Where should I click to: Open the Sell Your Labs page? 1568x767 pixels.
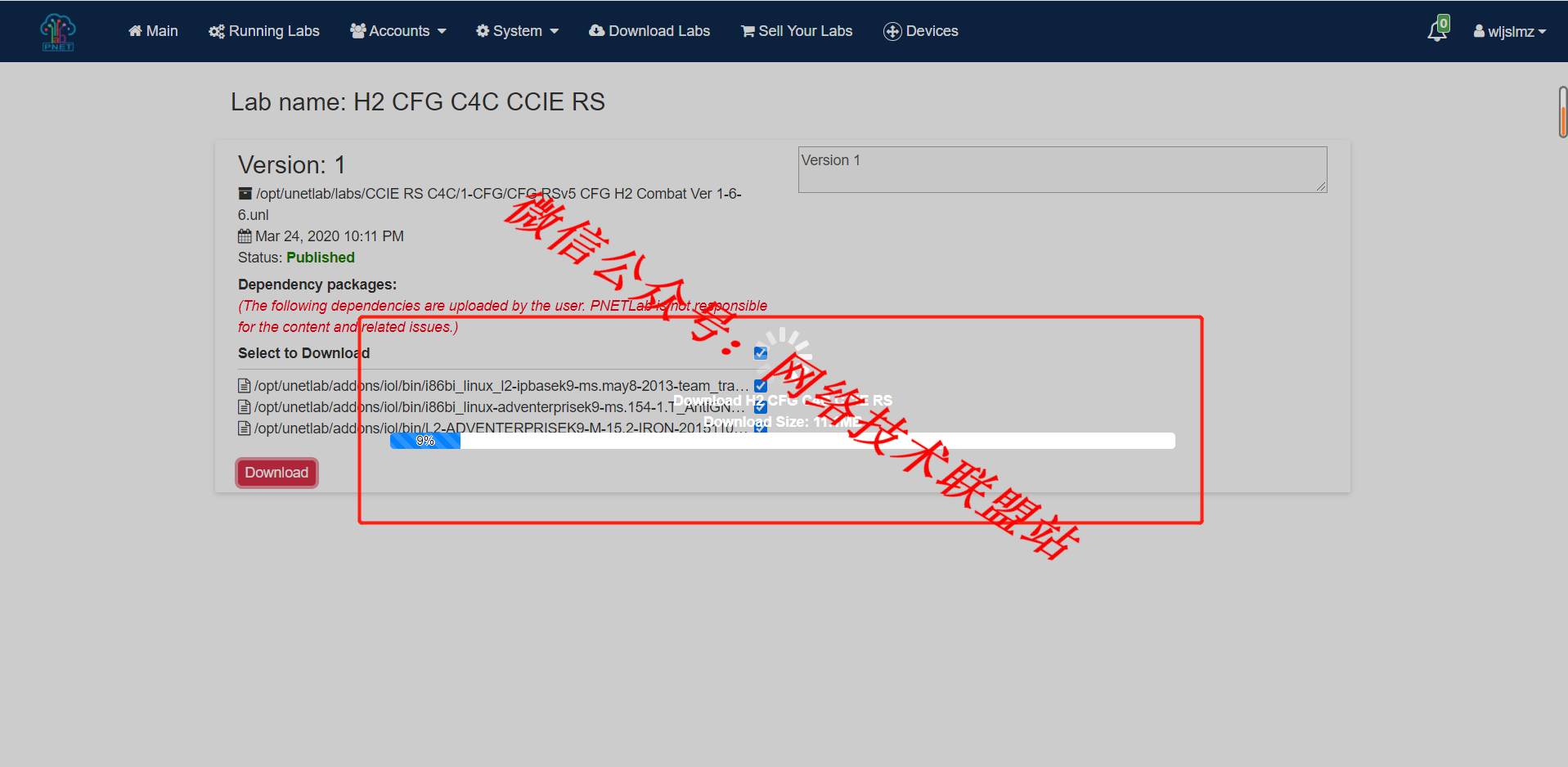[797, 31]
